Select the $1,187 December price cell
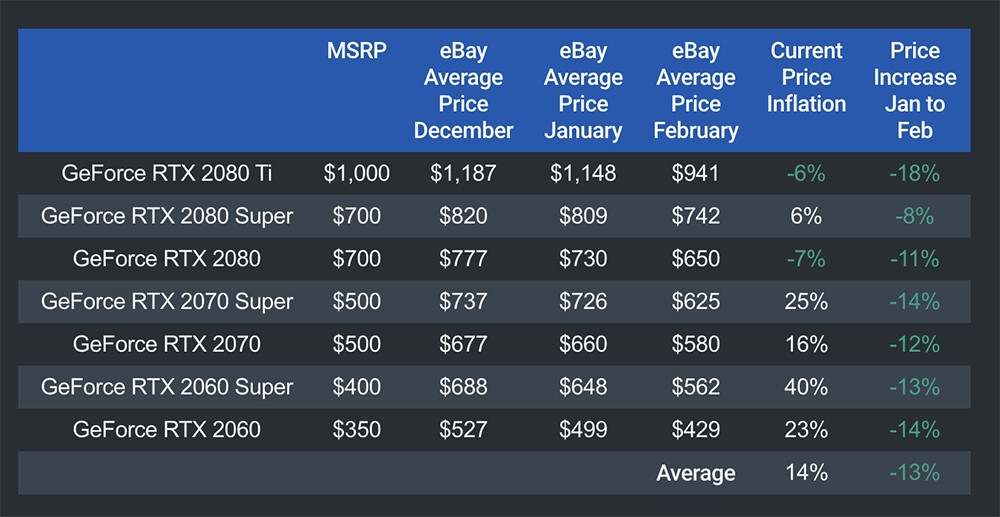Viewport: 1000px width, 517px height. pos(463,174)
